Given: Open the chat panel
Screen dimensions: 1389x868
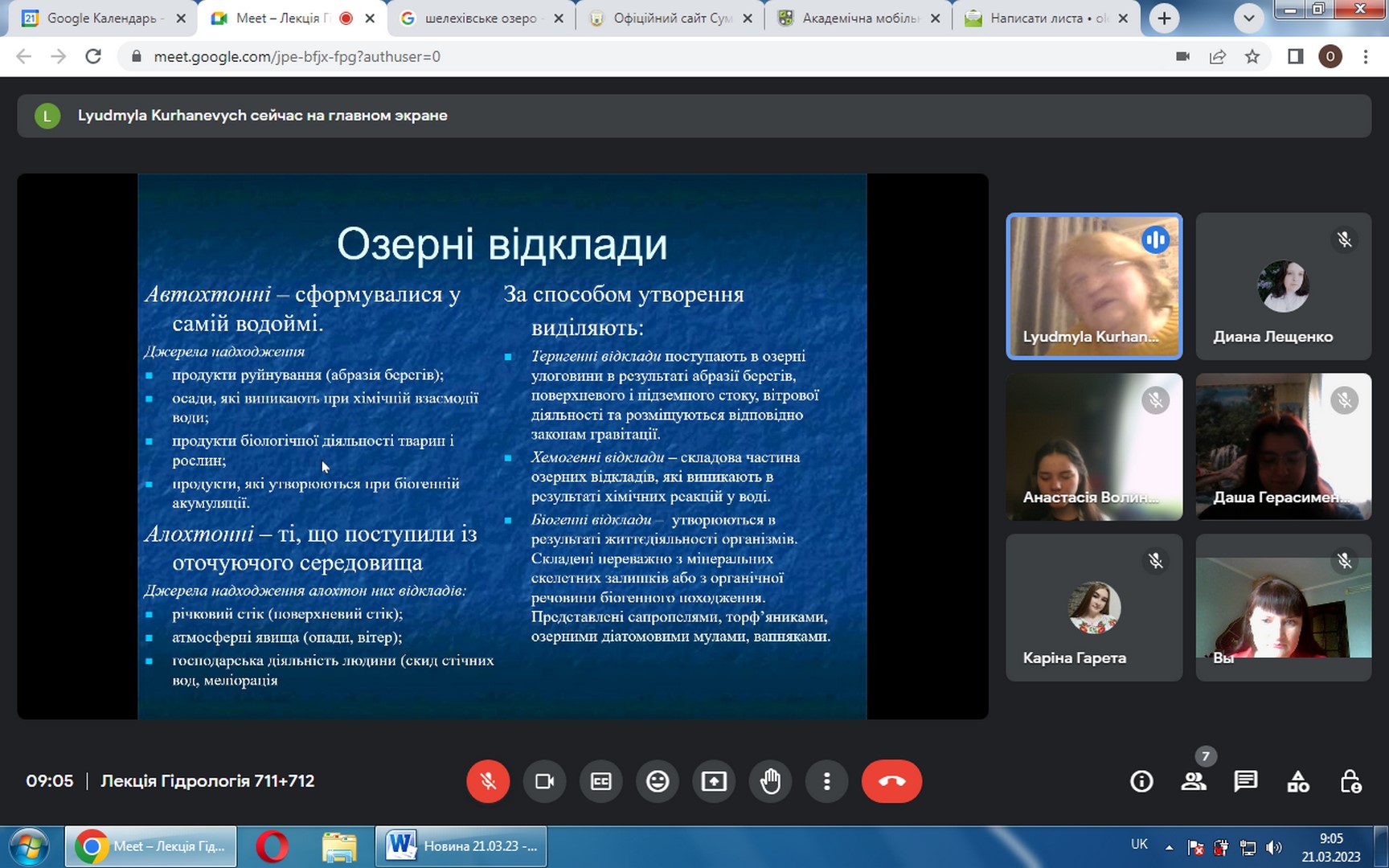Looking at the screenshot, I should [1246, 781].
